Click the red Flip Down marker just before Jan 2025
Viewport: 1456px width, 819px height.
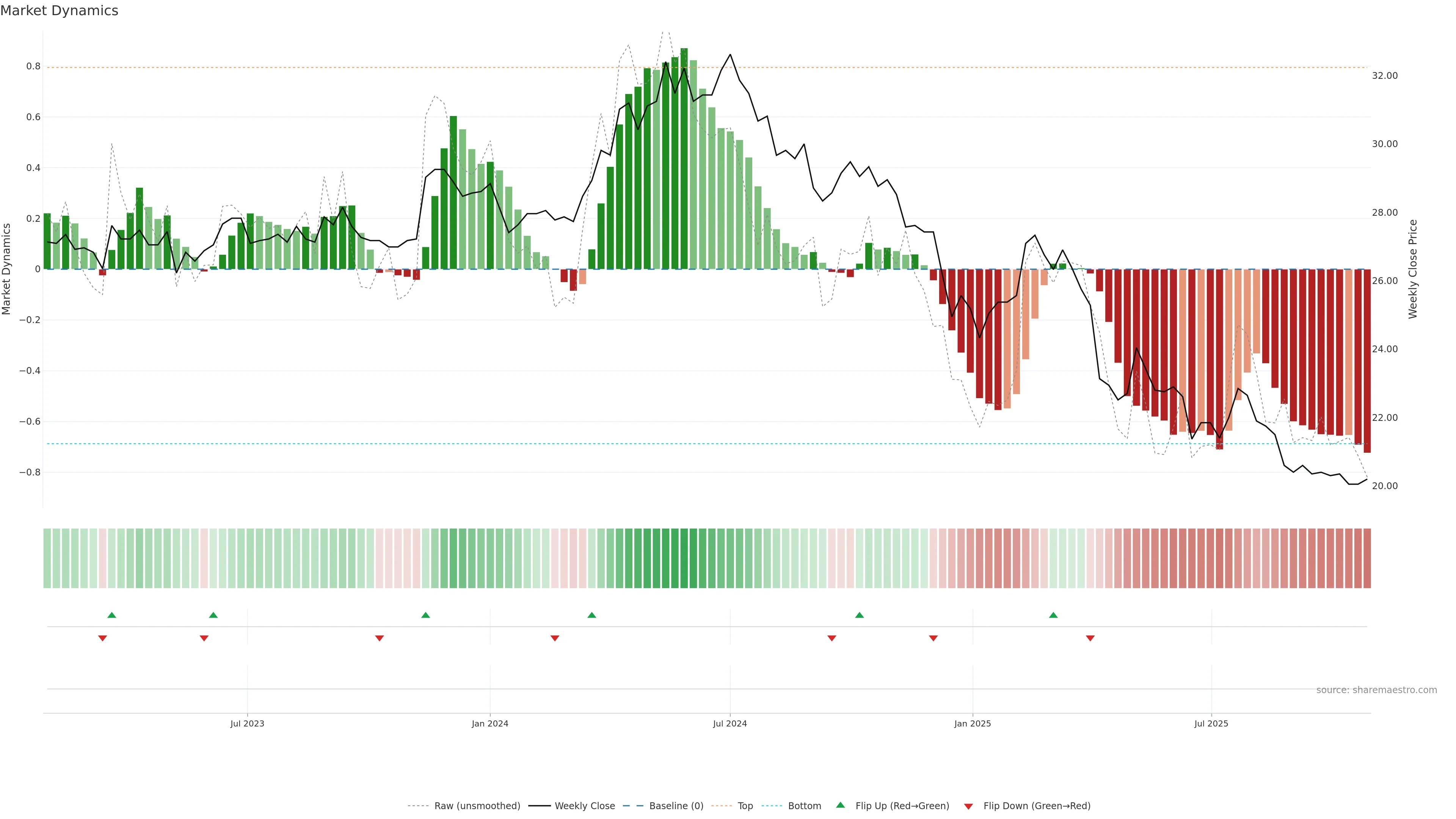click(x=933, y=638)
